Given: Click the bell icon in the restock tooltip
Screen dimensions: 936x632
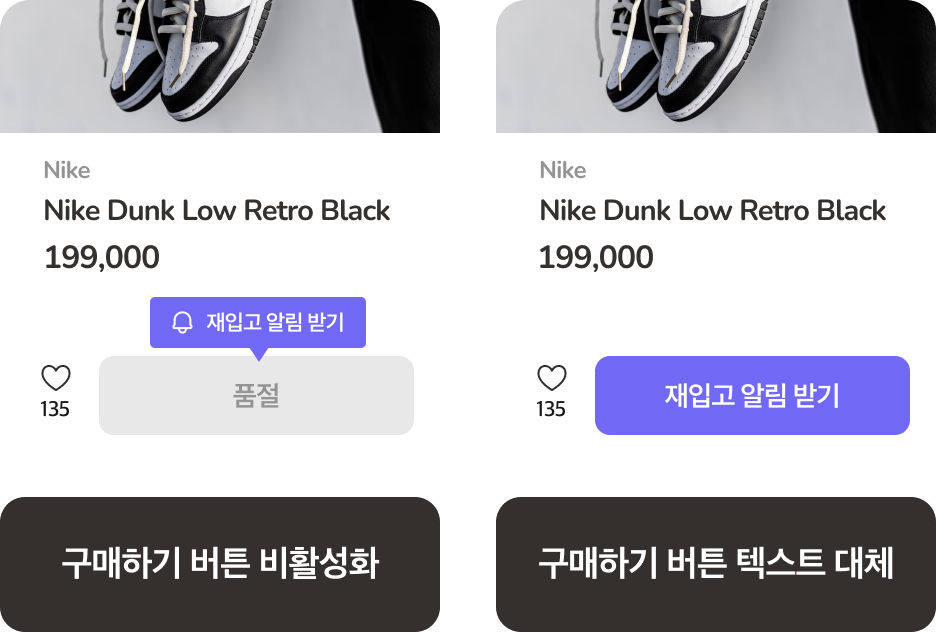Looking at the screenshot, I should tap(182, 322).
